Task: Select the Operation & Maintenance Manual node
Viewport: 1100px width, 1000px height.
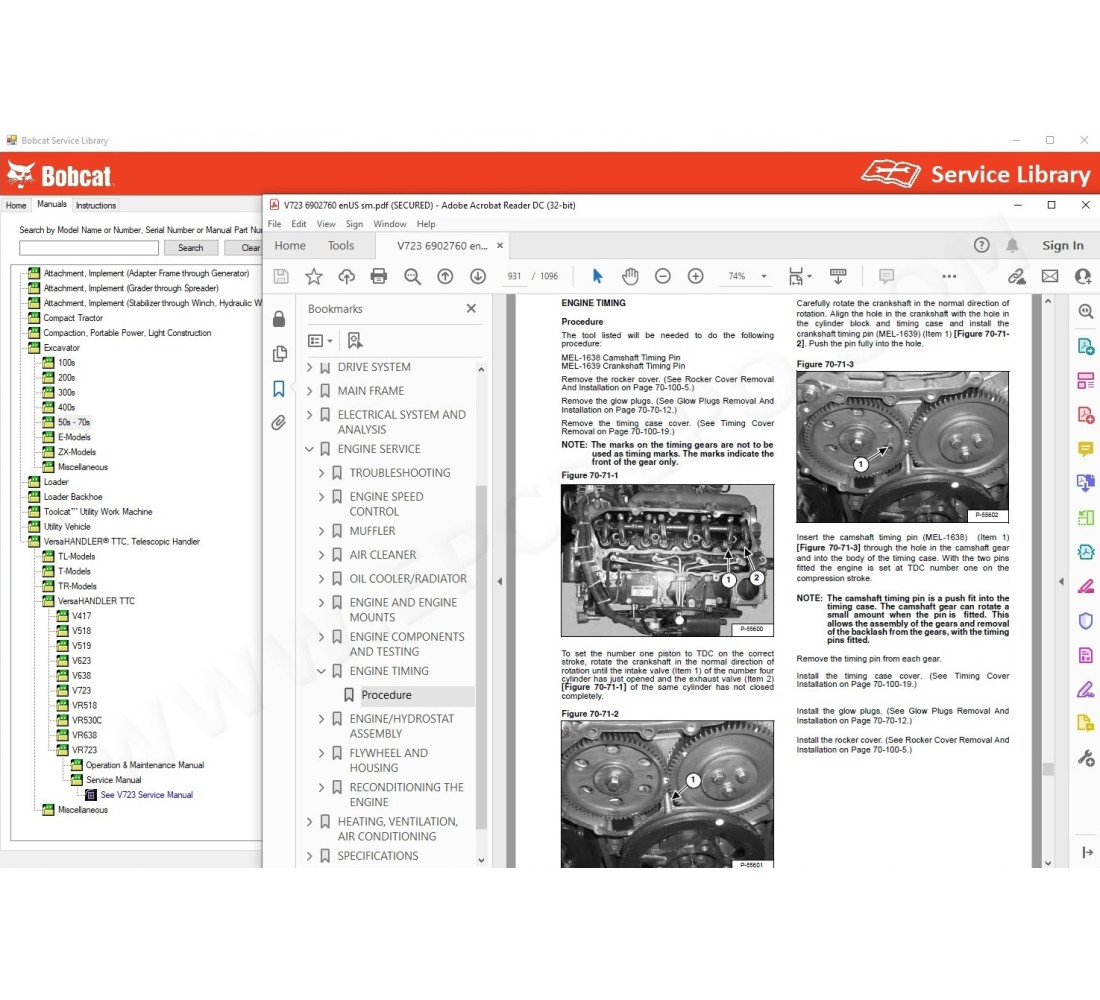Action: click(x=145, y=765)
